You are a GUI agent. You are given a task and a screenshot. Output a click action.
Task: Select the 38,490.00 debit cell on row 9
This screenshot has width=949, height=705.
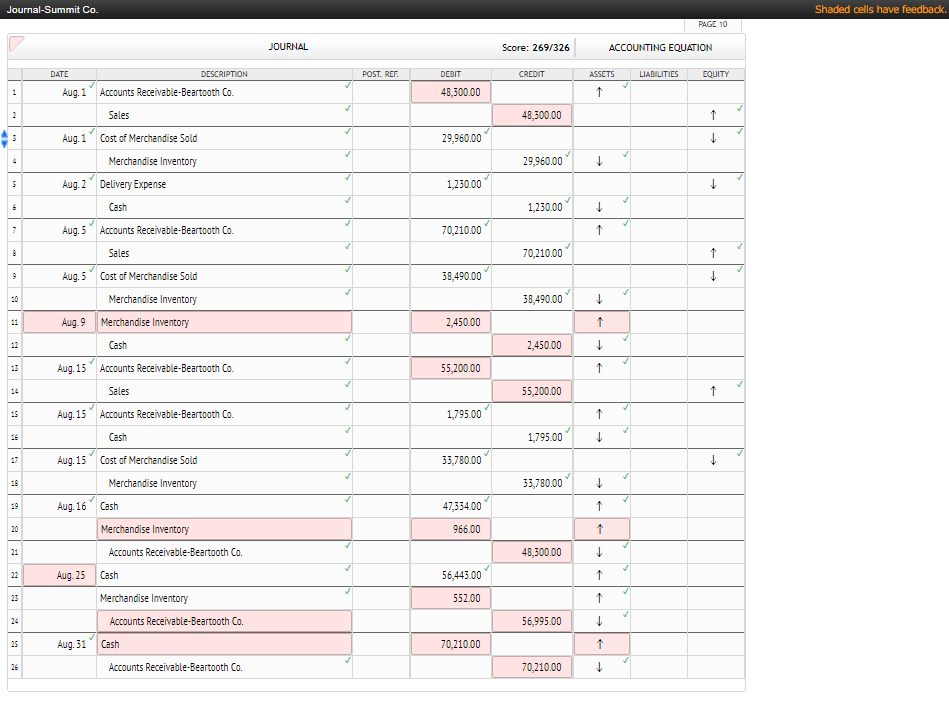pos(451,276)
